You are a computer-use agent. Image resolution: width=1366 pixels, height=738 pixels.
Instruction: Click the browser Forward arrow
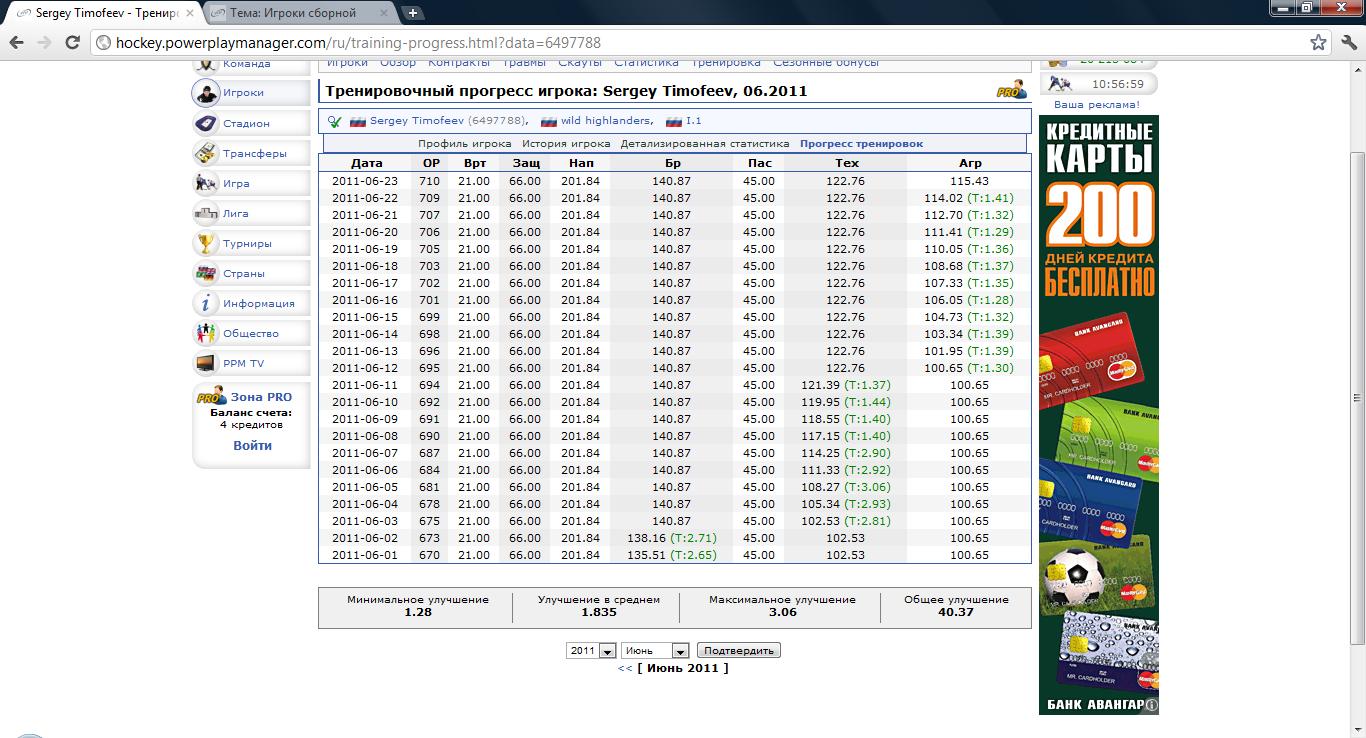pyautogui.click(x=44, y=43)
